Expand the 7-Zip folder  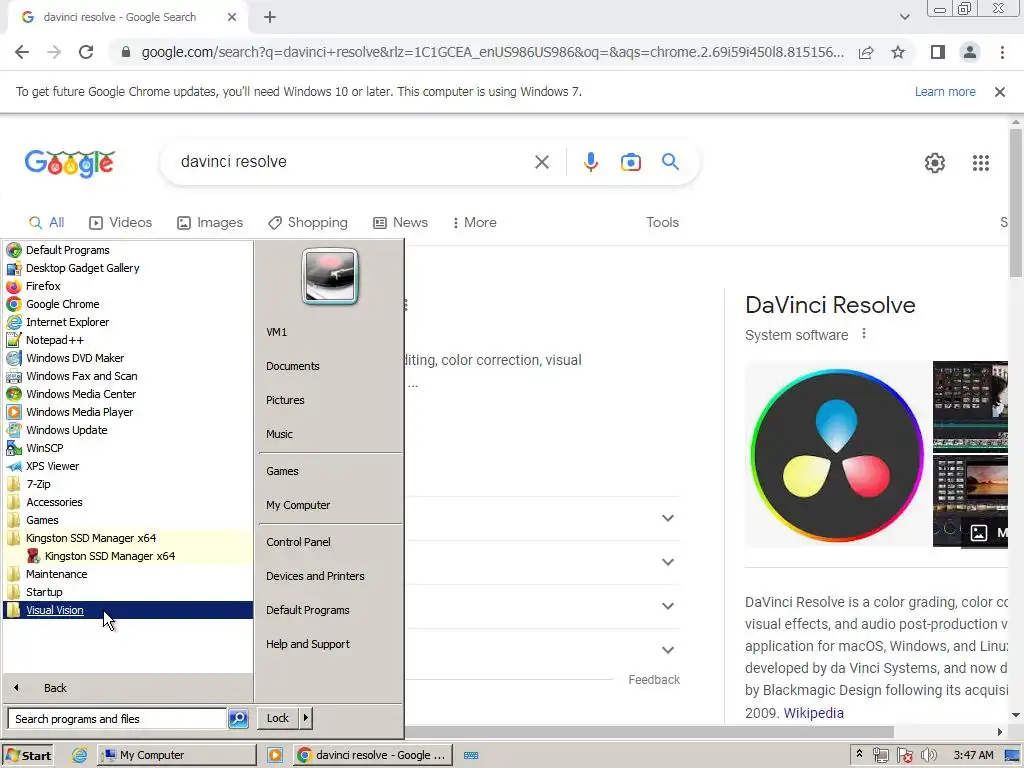pyautogui.click(x=39, y=484)
